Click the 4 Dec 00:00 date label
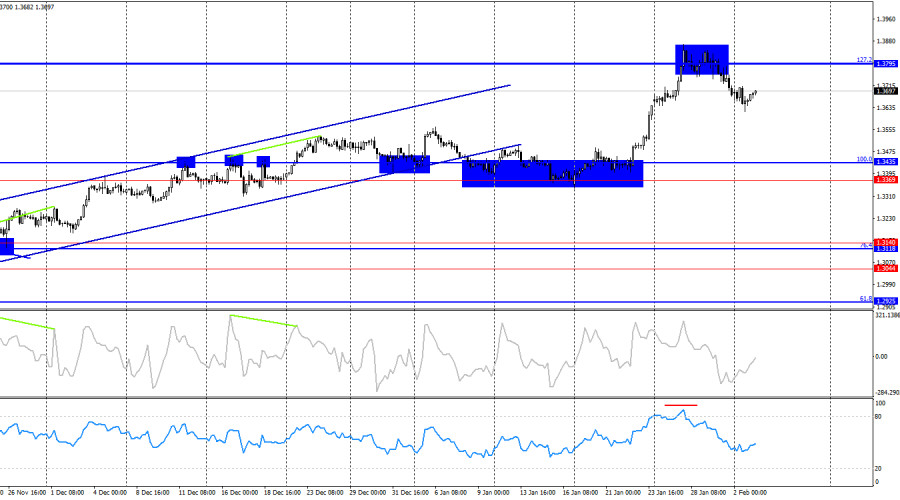Viewport: 900px width, 500px height. [x=110, y=493]
